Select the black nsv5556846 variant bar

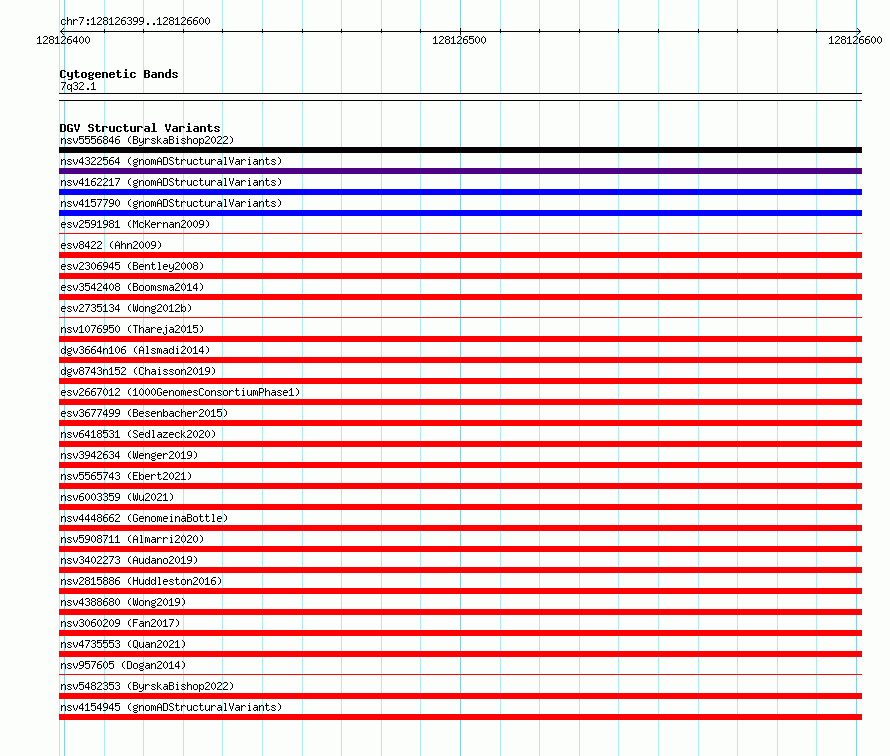pyautogui.click(x=460, y=150)
